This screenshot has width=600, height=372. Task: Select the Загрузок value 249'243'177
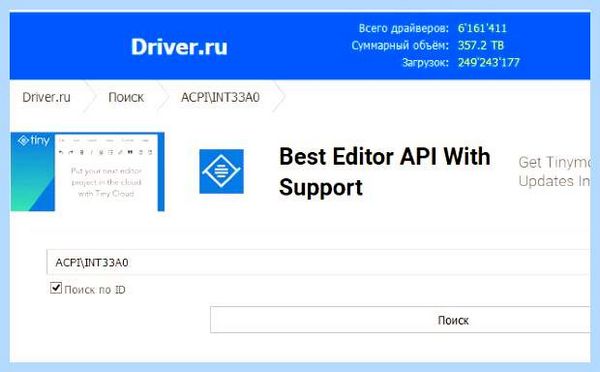coord(489,62)
